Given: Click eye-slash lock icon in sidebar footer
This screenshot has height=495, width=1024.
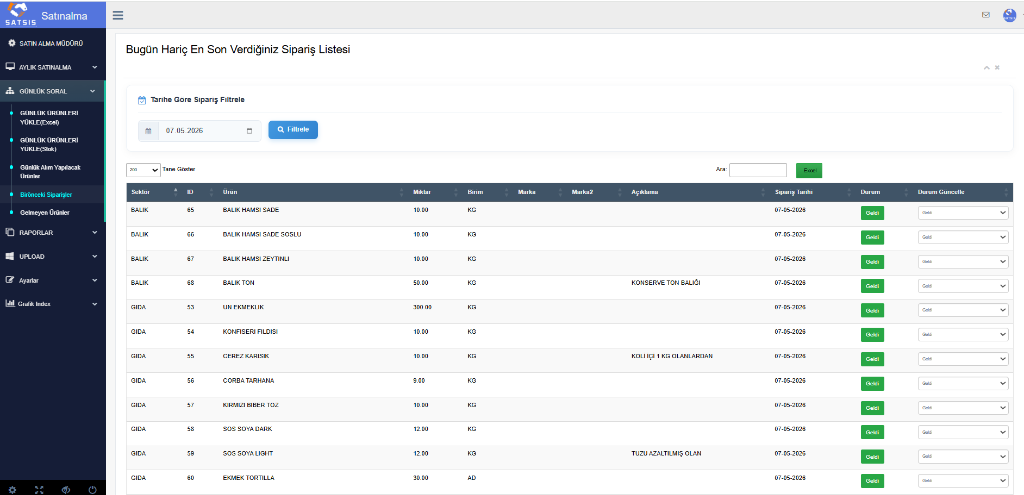Looking at the screenshot, I should (x=65, y=489).
